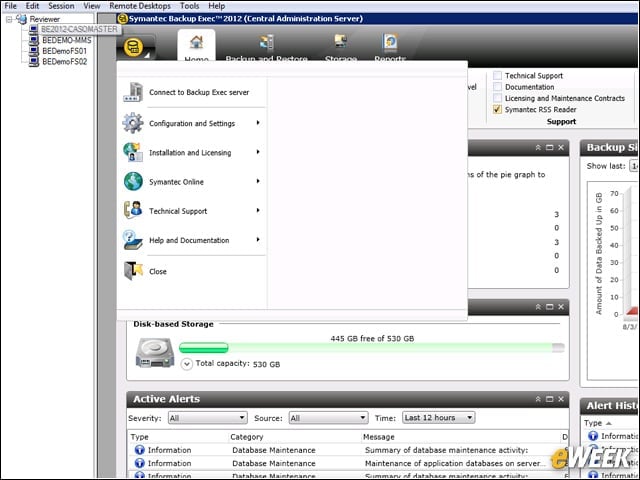This screenshot has height=480, width=640.
Task: Click '445 GB free of 530 GB' text
Action: [x=372, y=338]
